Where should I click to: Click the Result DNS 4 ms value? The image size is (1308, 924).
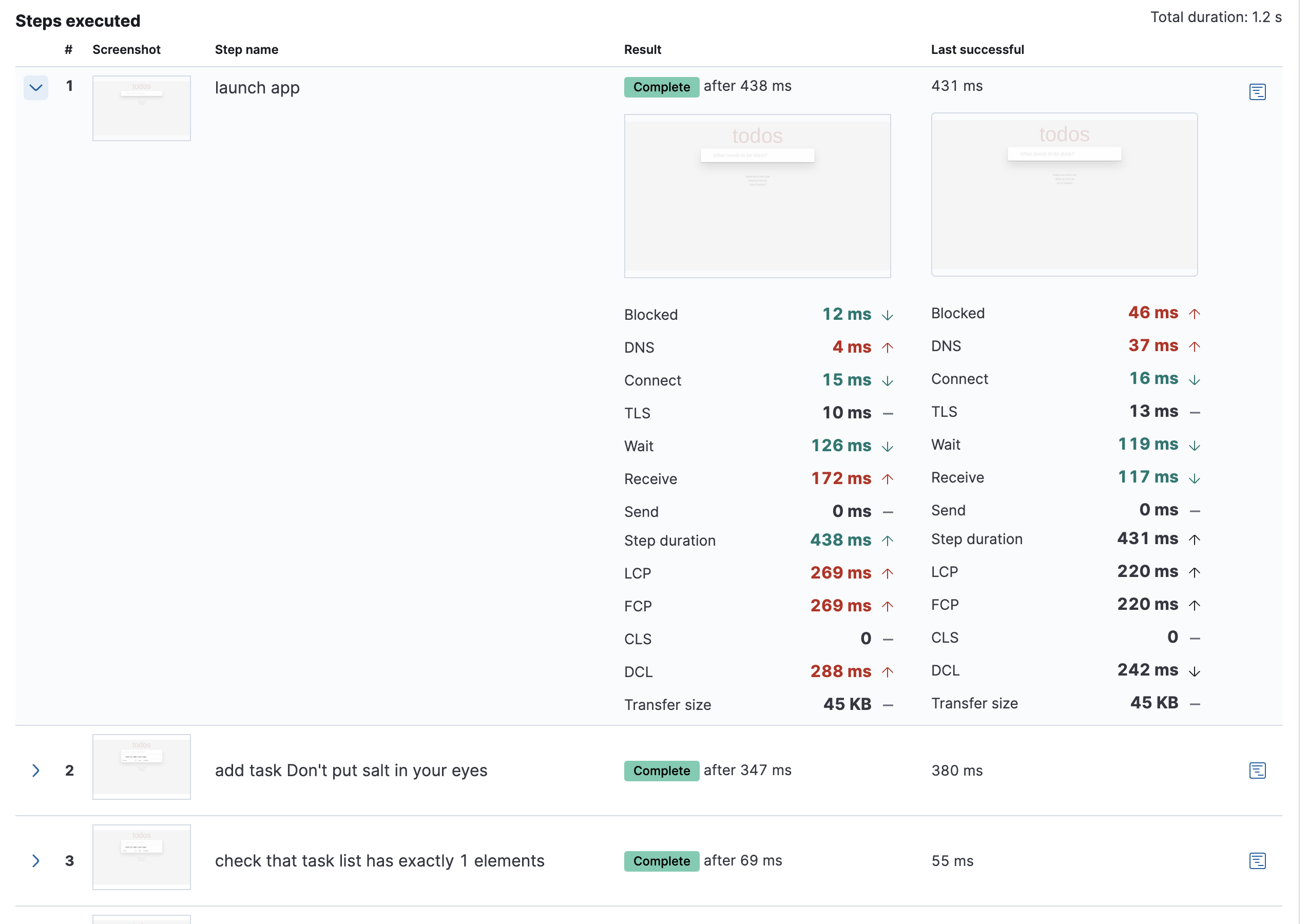[851, 347]
